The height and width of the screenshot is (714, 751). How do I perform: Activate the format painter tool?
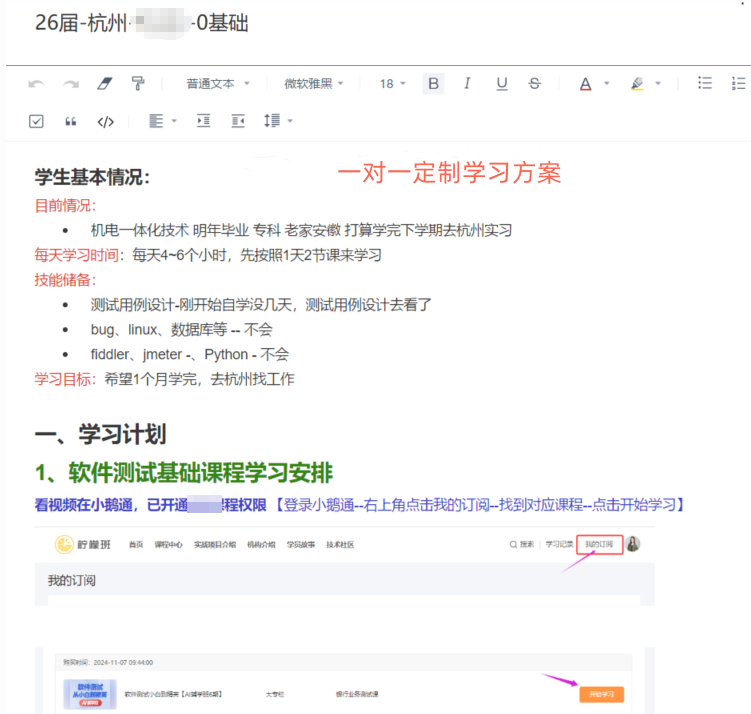point(138,84)
